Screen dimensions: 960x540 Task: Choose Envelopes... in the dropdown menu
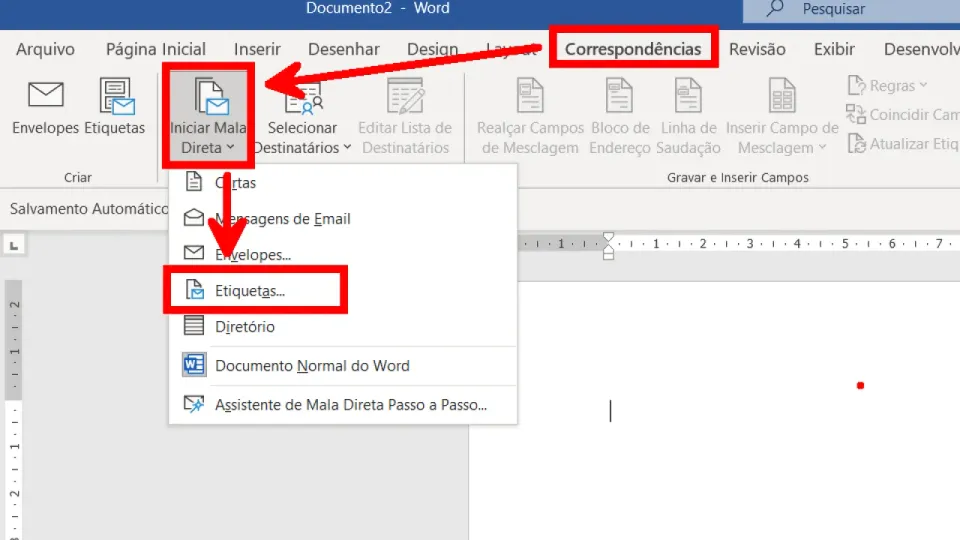coord(343,255)
